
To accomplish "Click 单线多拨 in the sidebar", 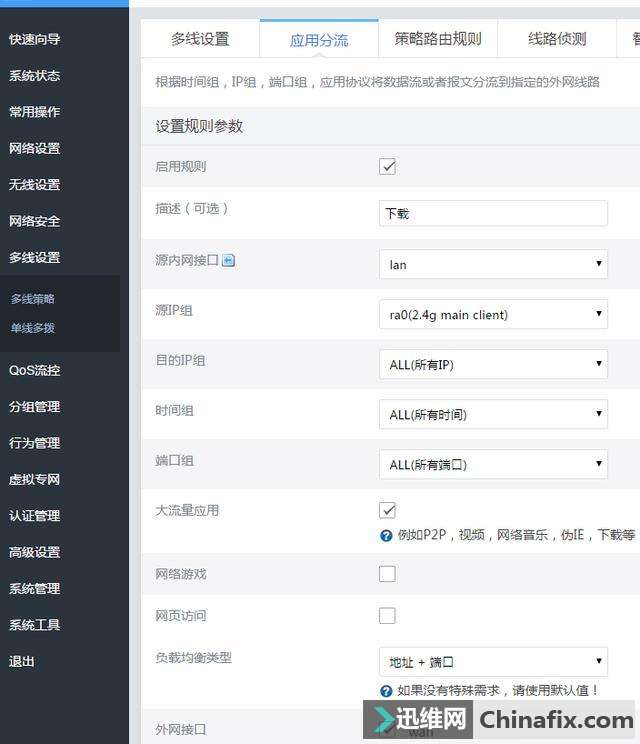I will tap(33, 328).
